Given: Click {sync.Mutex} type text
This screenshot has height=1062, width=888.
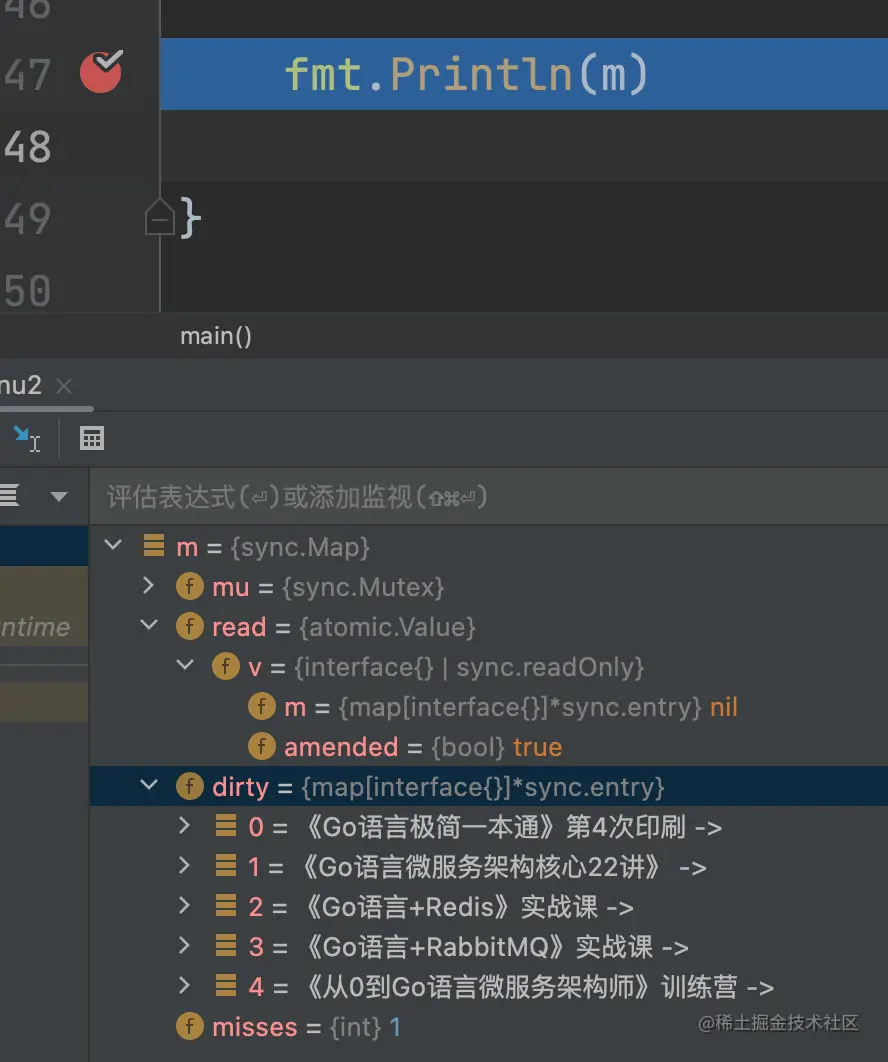Looking at the screenshot, I should [x=362, y=587].
